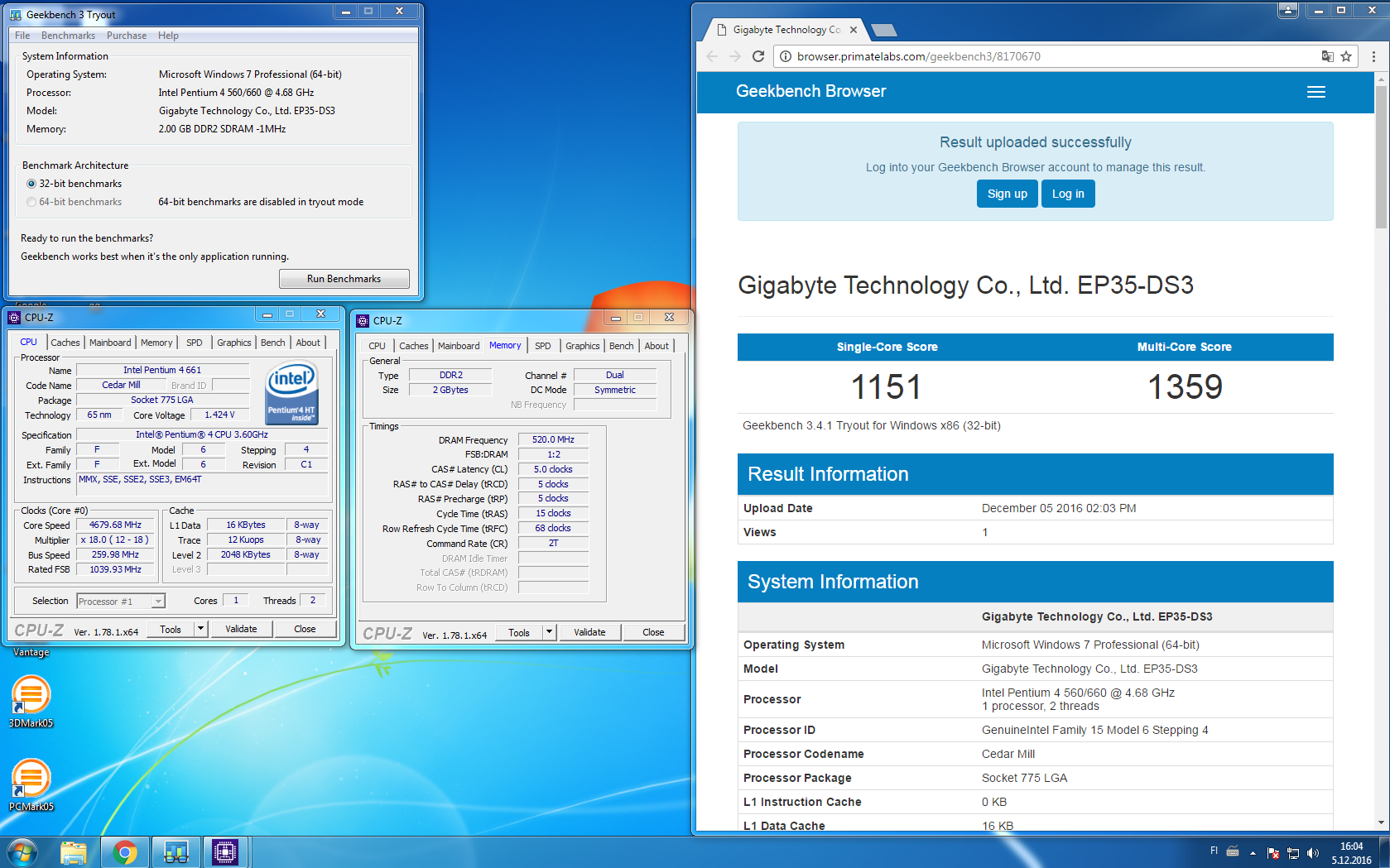Click the Multi-Core Score 1359
The height and width of the screenshot is (868, 1390).
tap(1185, 387)
